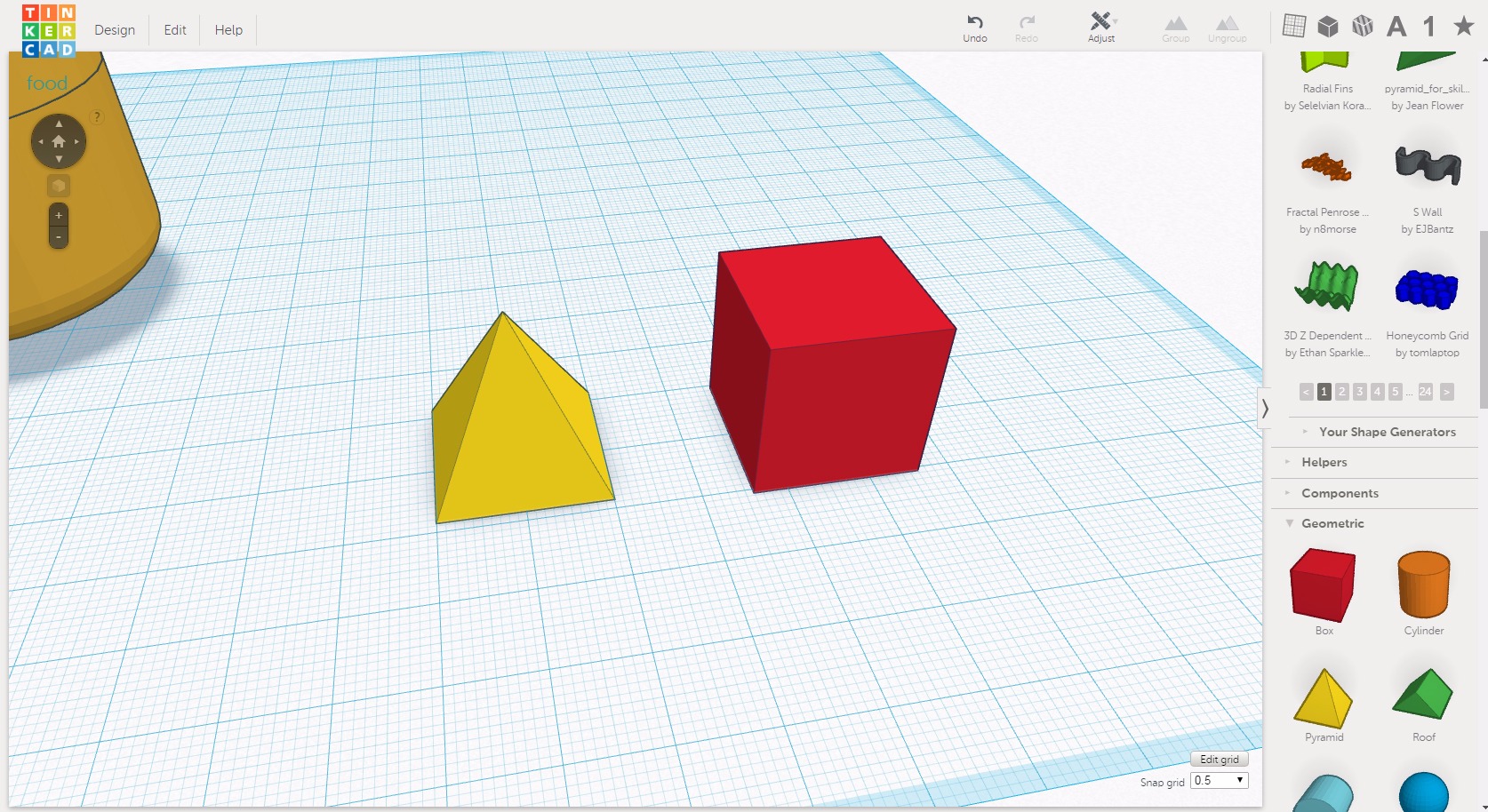Go to generators page 5
This screenshot has width=1488, height=812.
point(1395,392)
